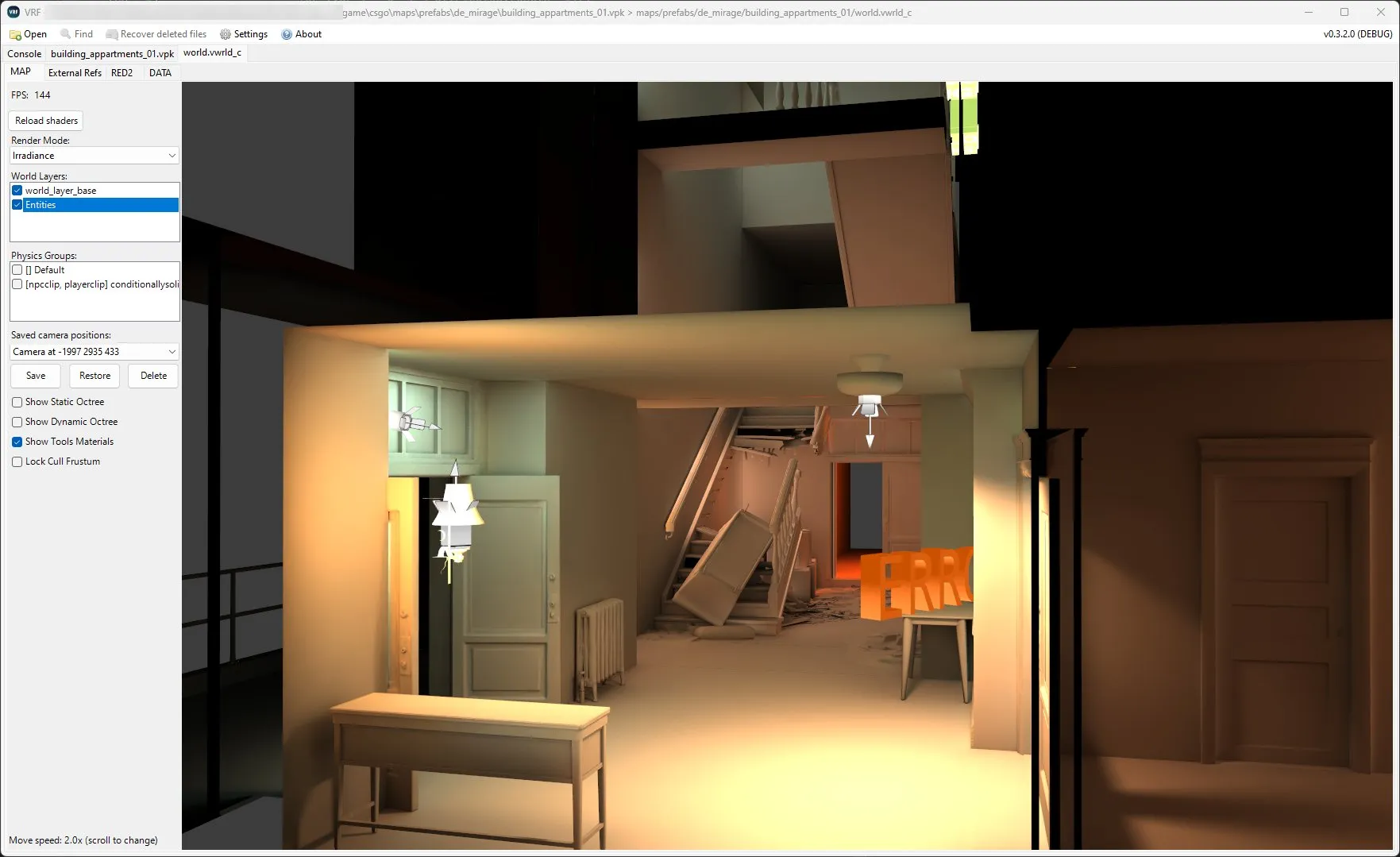The width and height of the screenshot is (1400, 857).
Task: Select ceiling light entity icon under fan
Action: point(870,420)
